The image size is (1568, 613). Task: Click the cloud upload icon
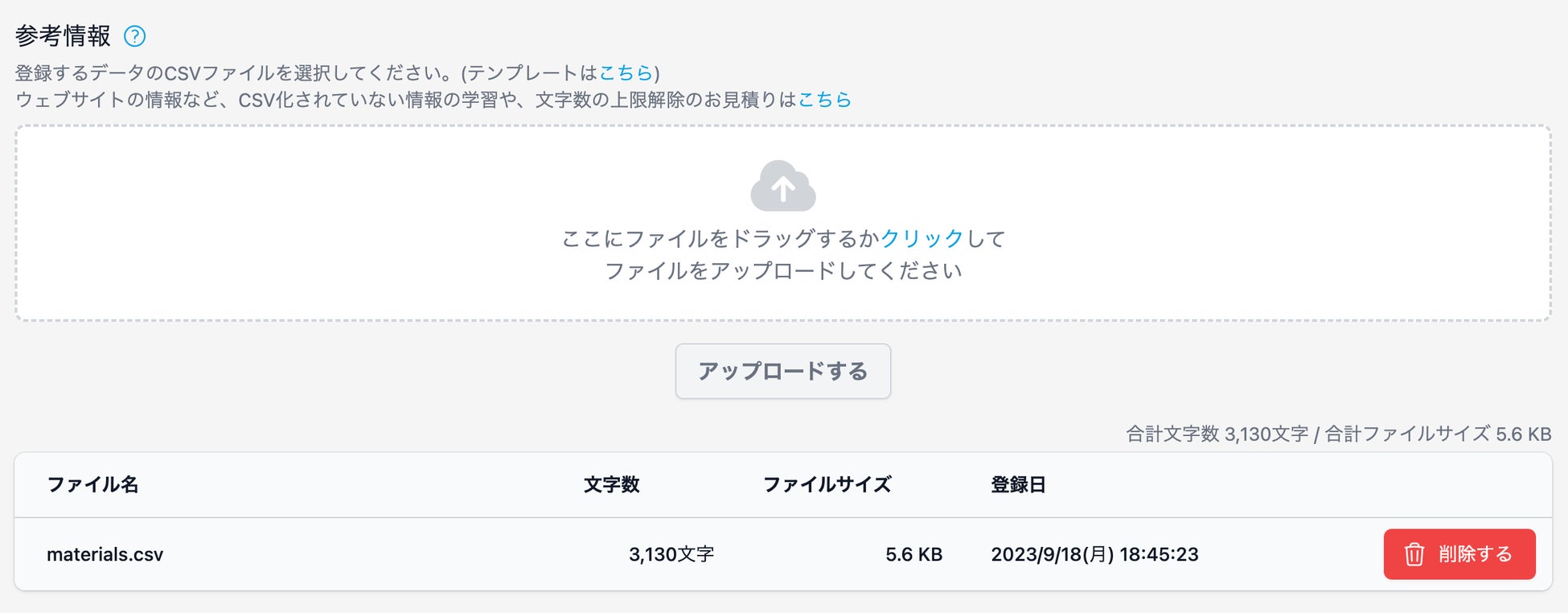pos(783,187)
